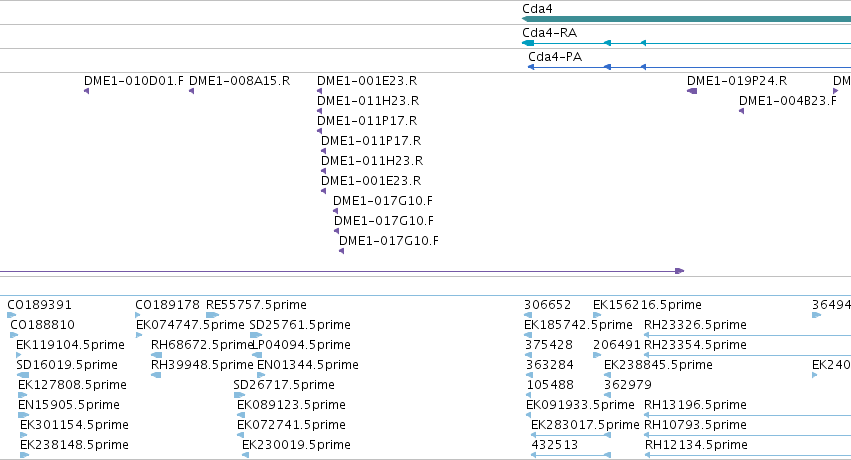Click the EK230019.5prime EST label
Screen dimensions: 851x460
[x=296, y=445]
